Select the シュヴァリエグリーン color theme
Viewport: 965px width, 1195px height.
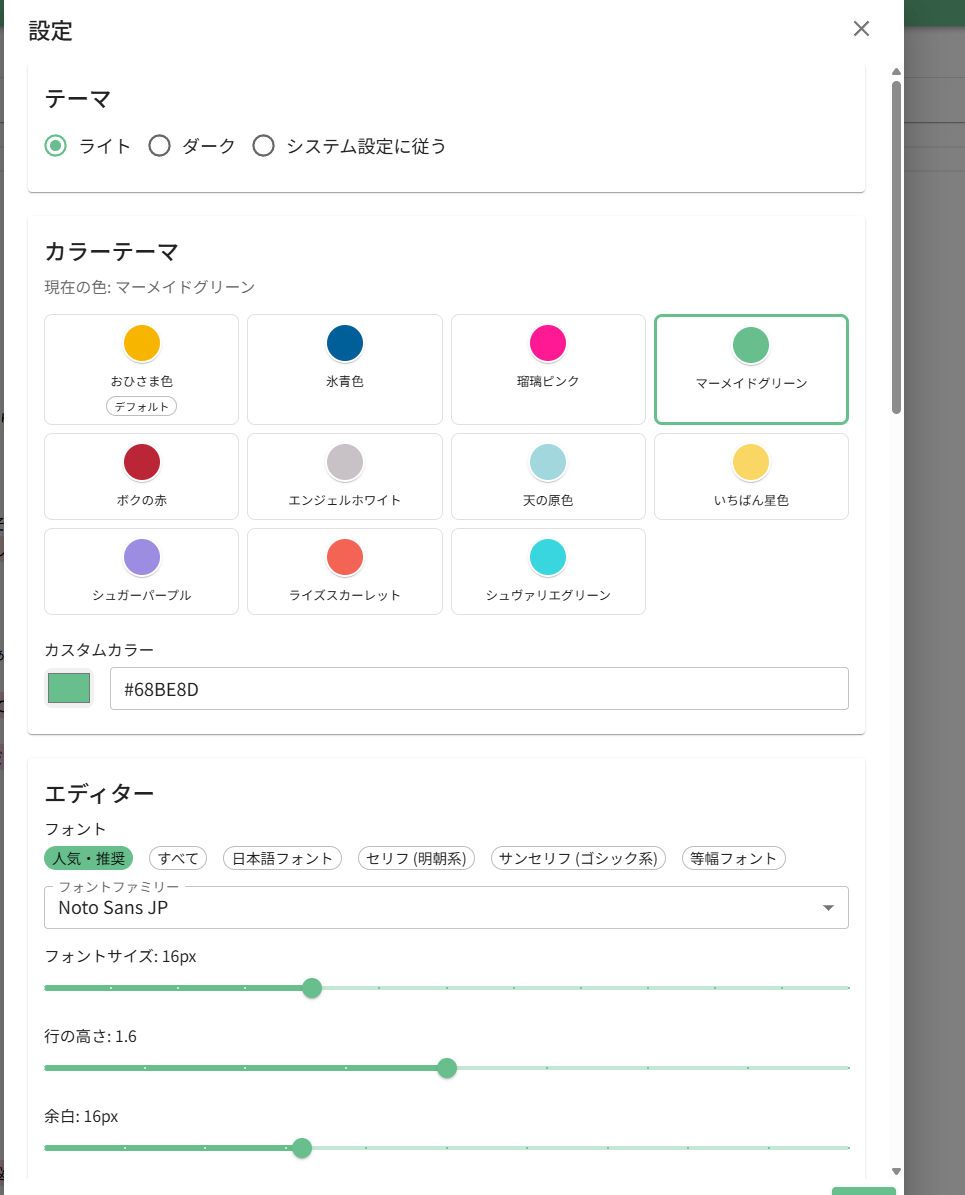click(548, 571)
